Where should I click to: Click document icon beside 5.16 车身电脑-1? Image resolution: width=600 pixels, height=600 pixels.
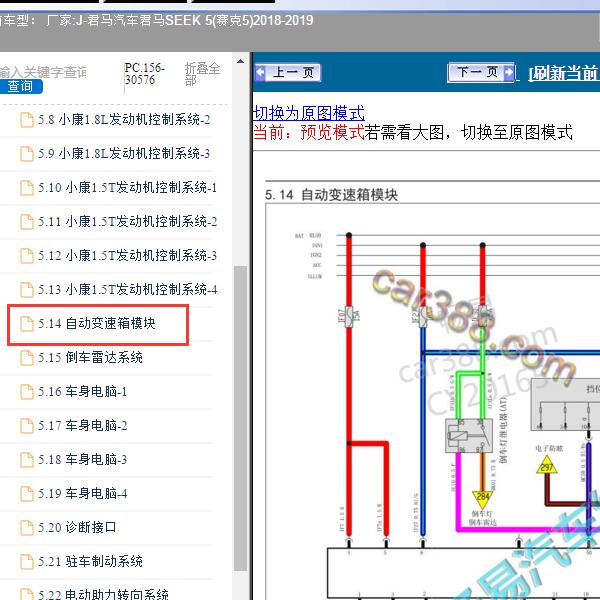coord(27,391)
